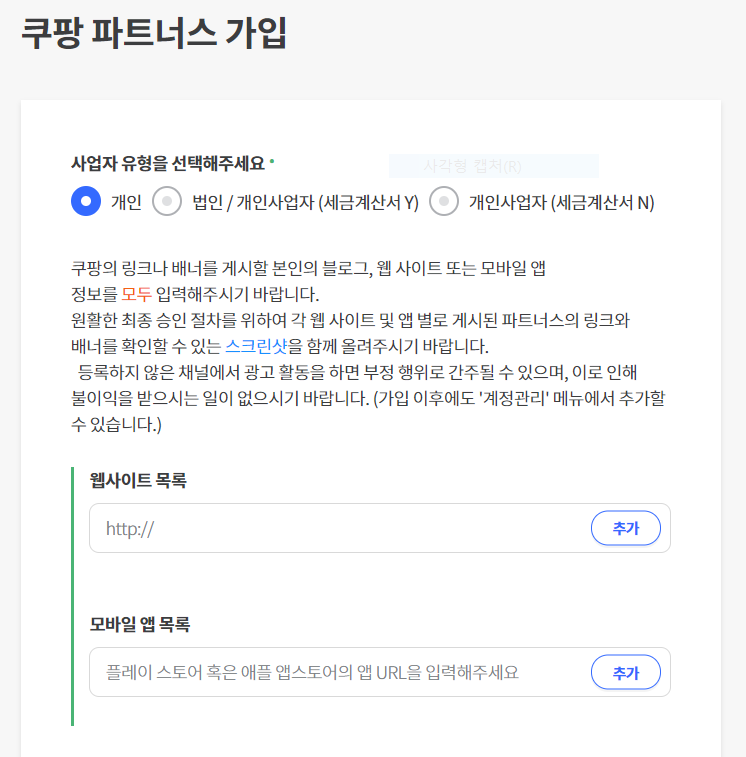Click the green required dot after 선택해주세요
This screenshot has width=746, height=757.
[x=272, y=161]
